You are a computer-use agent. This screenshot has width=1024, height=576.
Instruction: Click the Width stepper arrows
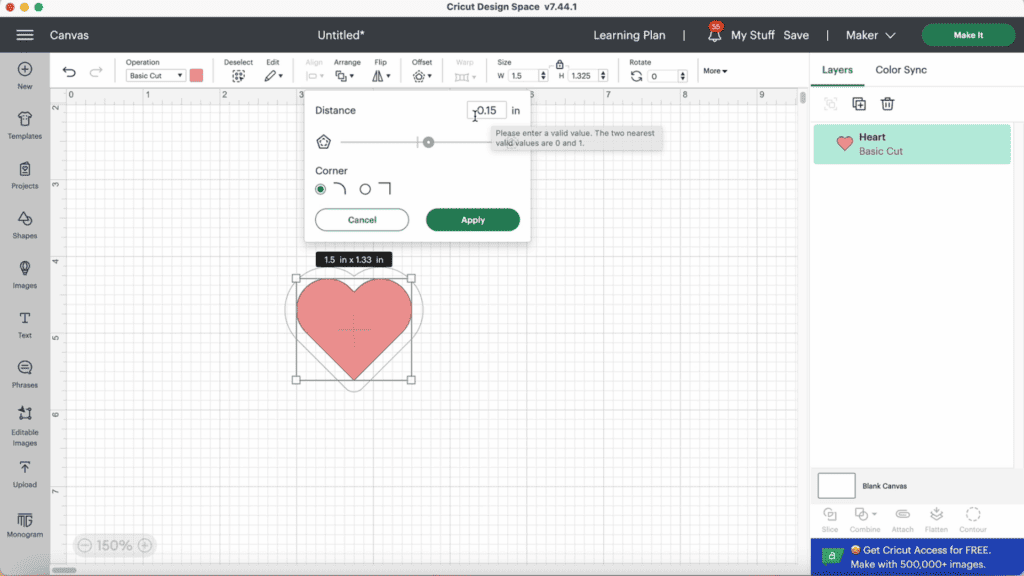(x=543, y=76)
